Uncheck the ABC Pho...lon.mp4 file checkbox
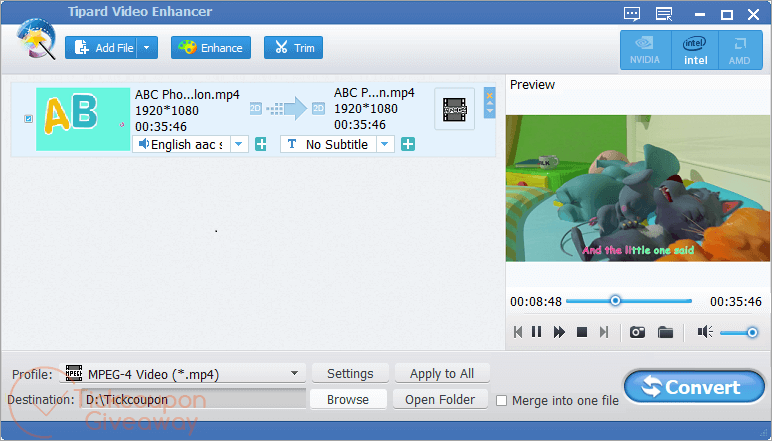Viewport: 772px width, 441px height. [x=29, y=119]
